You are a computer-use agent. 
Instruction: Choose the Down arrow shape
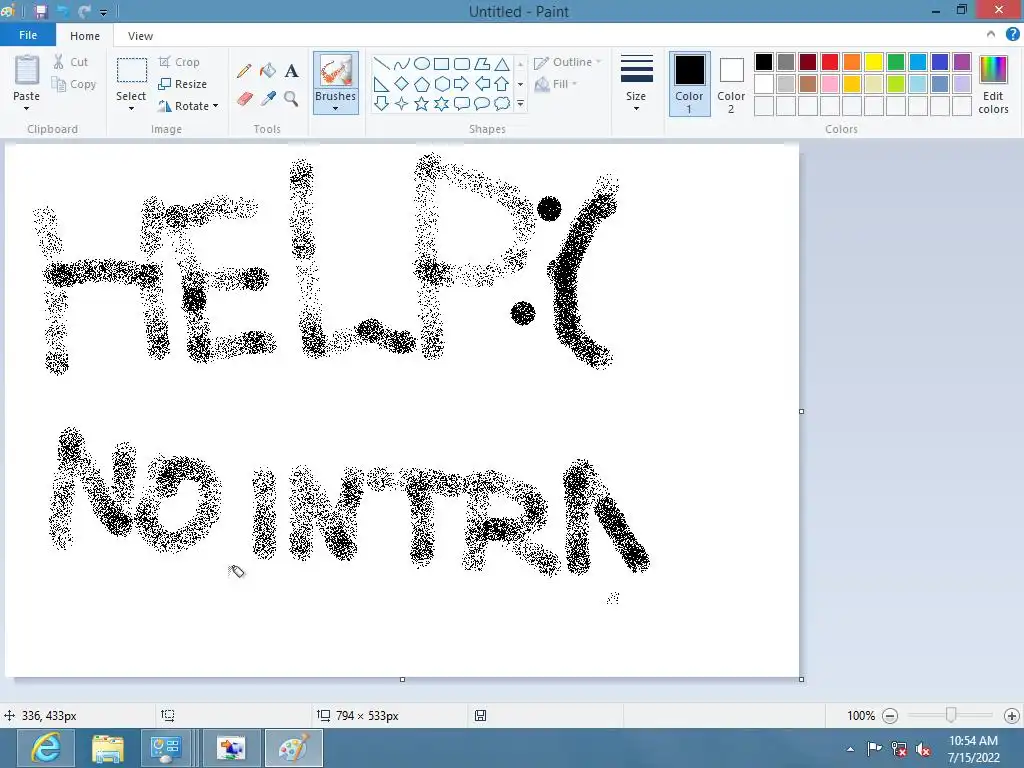tap(381, 103)
